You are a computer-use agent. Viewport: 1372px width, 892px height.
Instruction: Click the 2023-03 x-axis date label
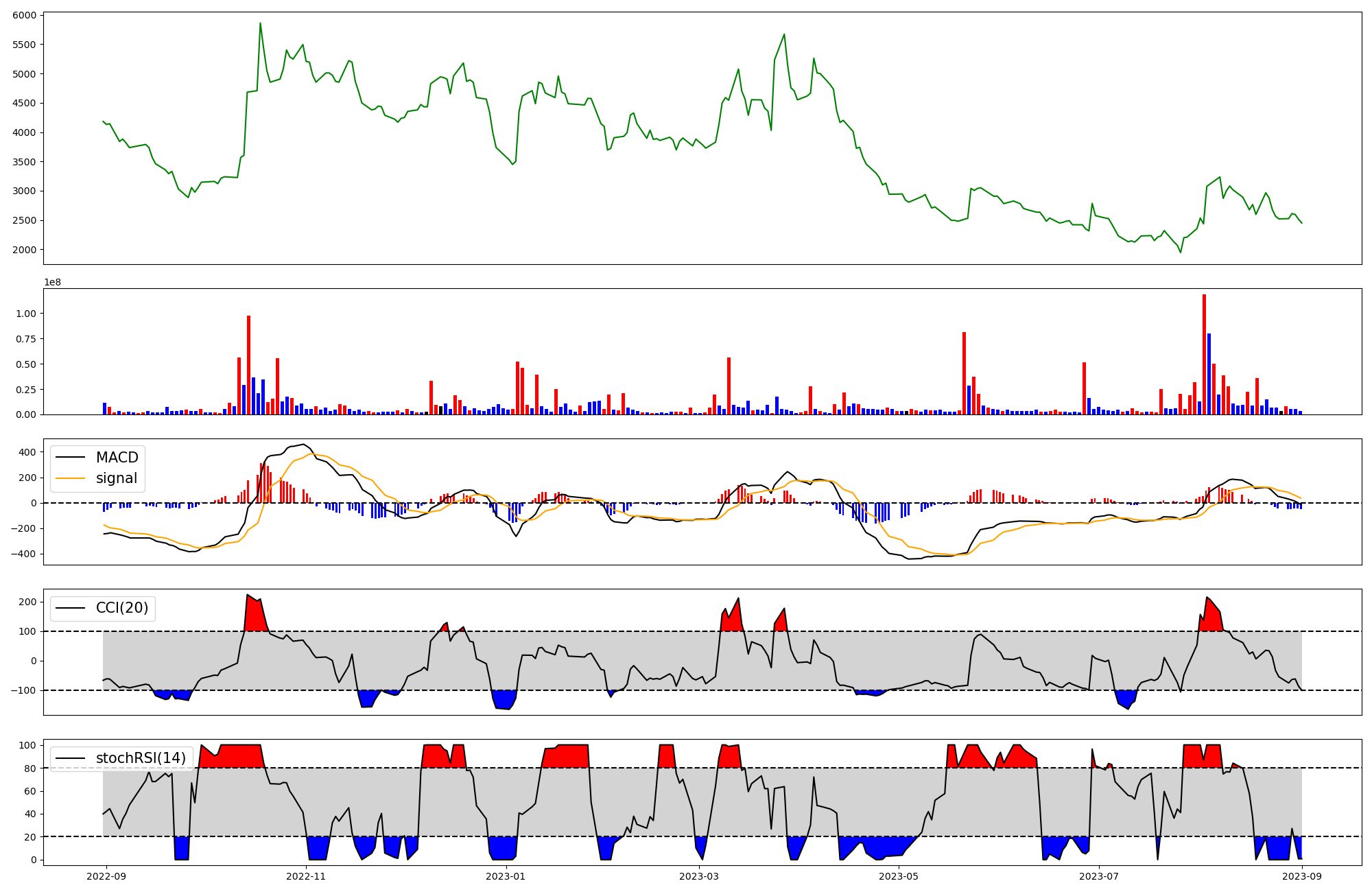tap(699, 876)
